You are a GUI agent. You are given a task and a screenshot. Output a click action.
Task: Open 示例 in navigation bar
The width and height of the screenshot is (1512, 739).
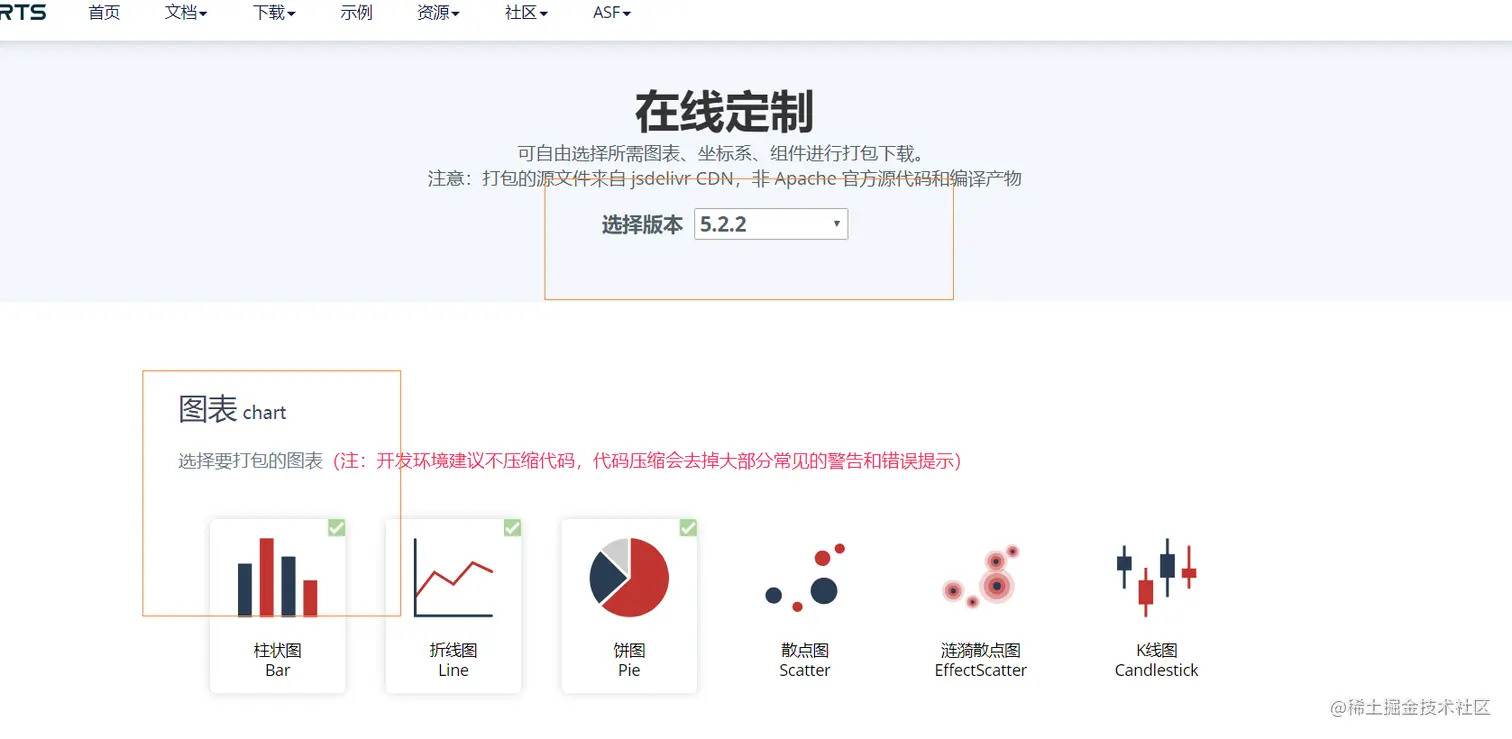point(356,13)
